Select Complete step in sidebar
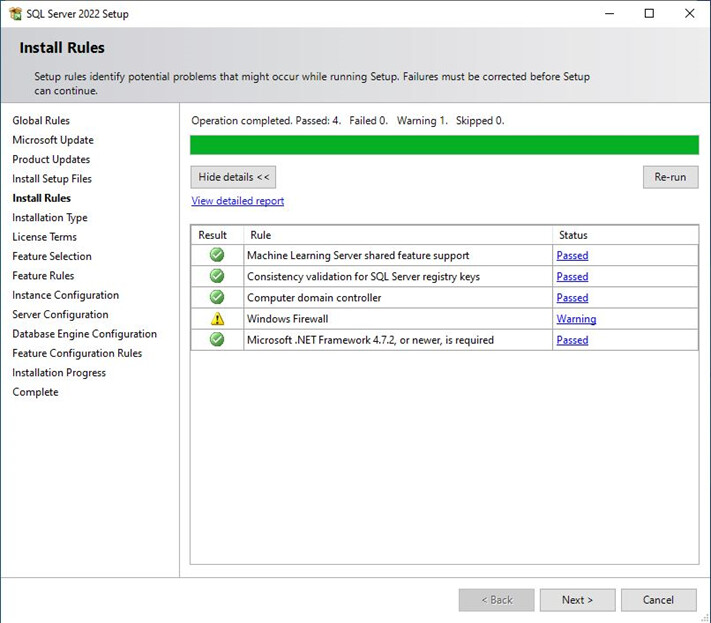 coord(35,392)
